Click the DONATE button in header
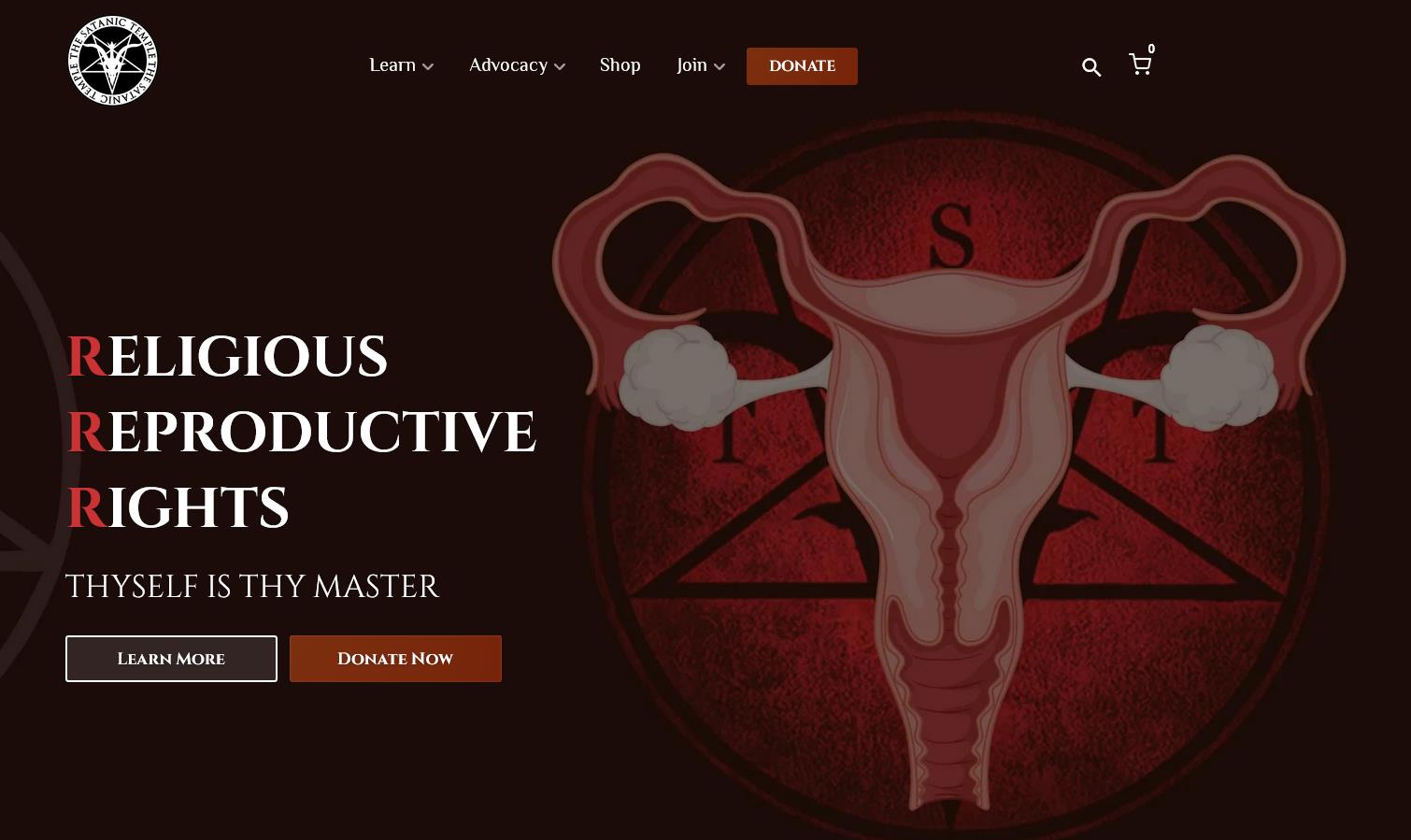This screenshot has height=840, width=1411. 802,66
